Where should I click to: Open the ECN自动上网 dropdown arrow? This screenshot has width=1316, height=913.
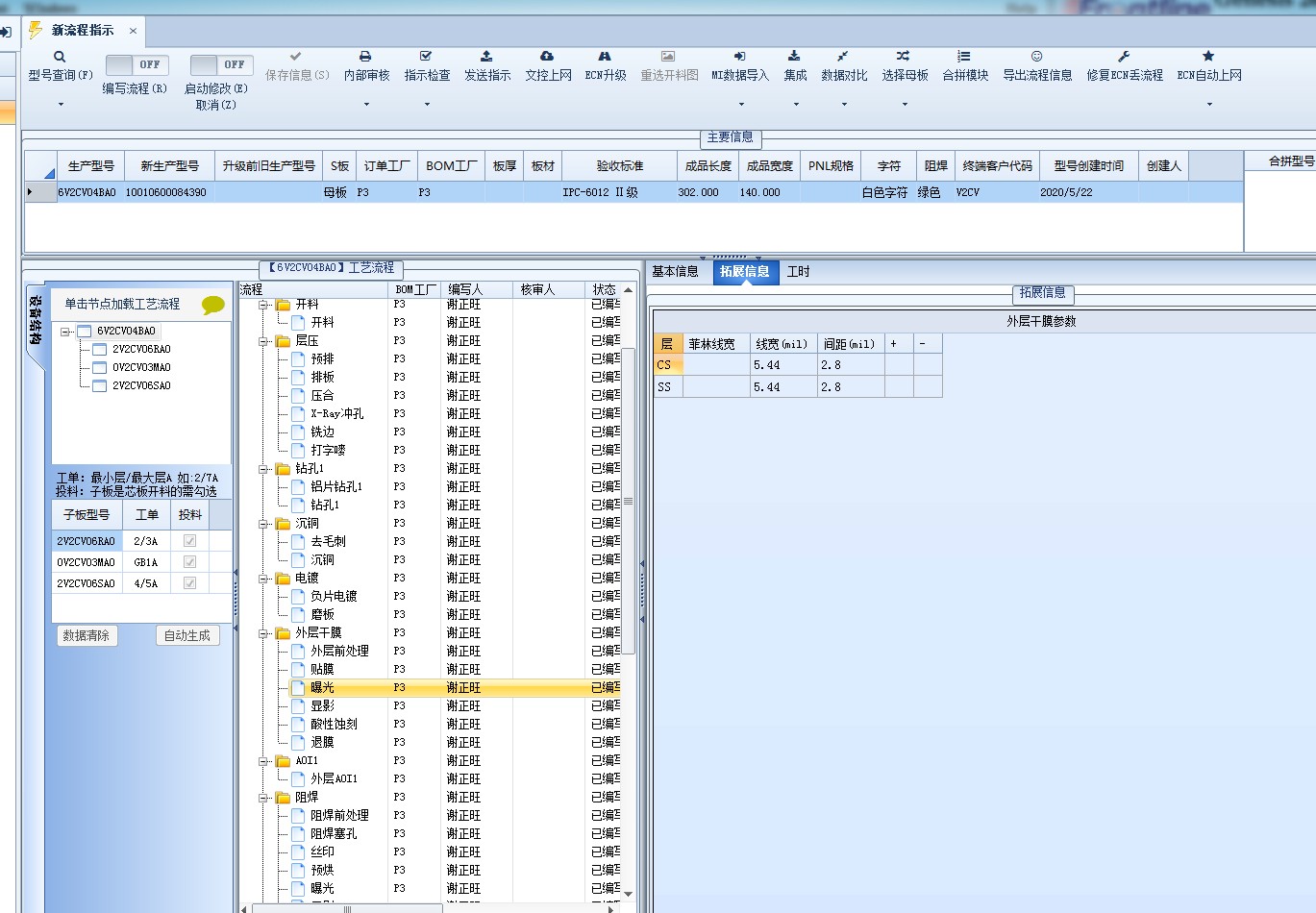click(x=1209, y=104)
